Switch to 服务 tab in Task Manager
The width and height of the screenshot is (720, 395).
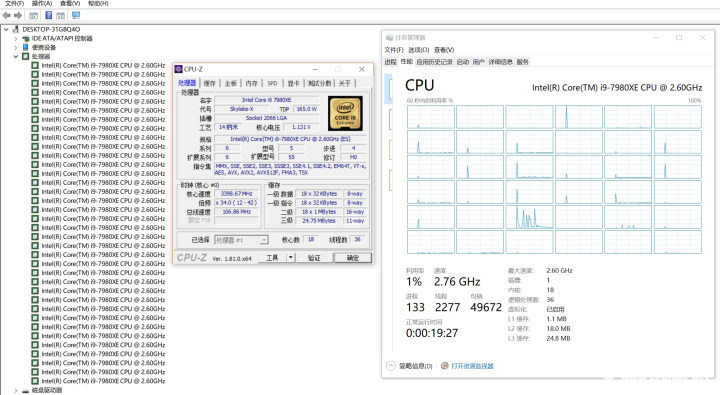pos(523,62)
